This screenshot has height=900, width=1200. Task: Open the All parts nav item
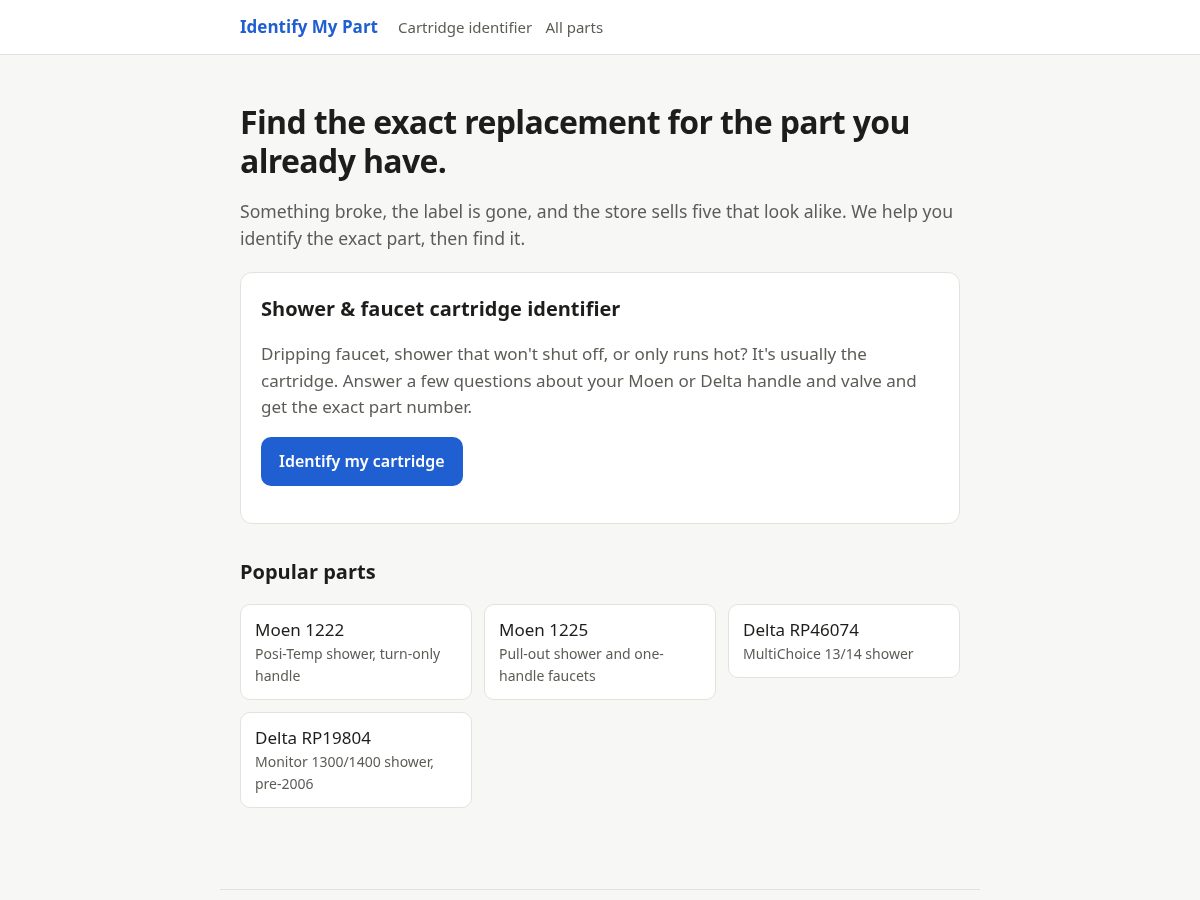[x=574, y=28]
